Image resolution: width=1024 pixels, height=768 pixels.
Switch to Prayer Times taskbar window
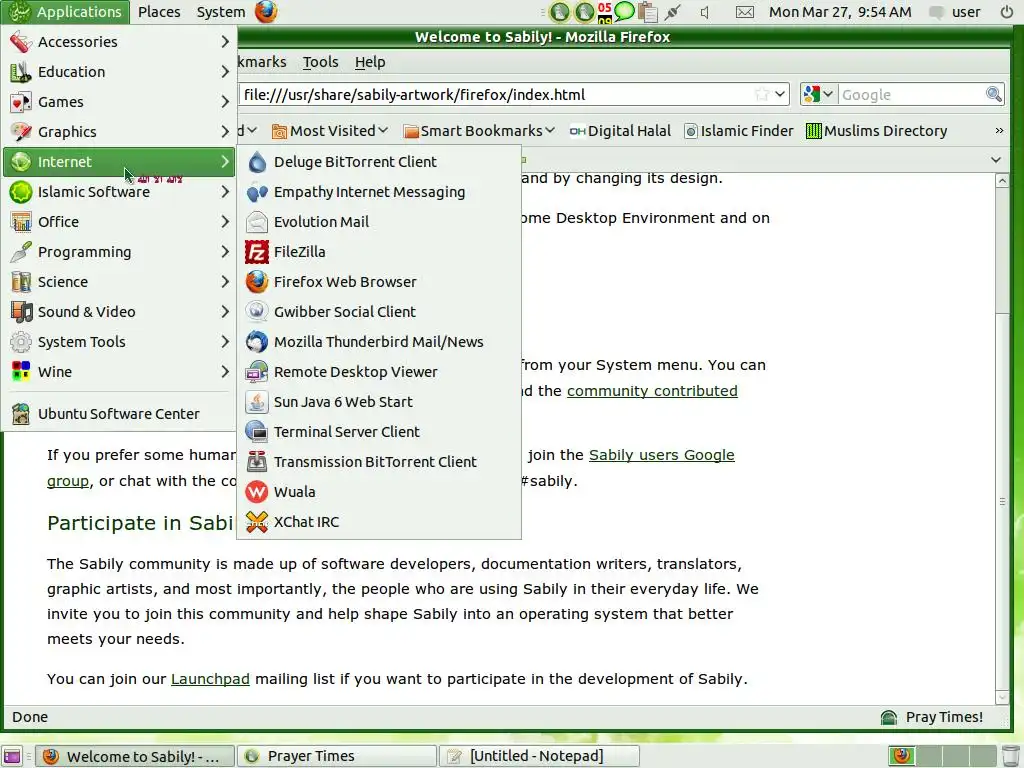pos(337,756)
